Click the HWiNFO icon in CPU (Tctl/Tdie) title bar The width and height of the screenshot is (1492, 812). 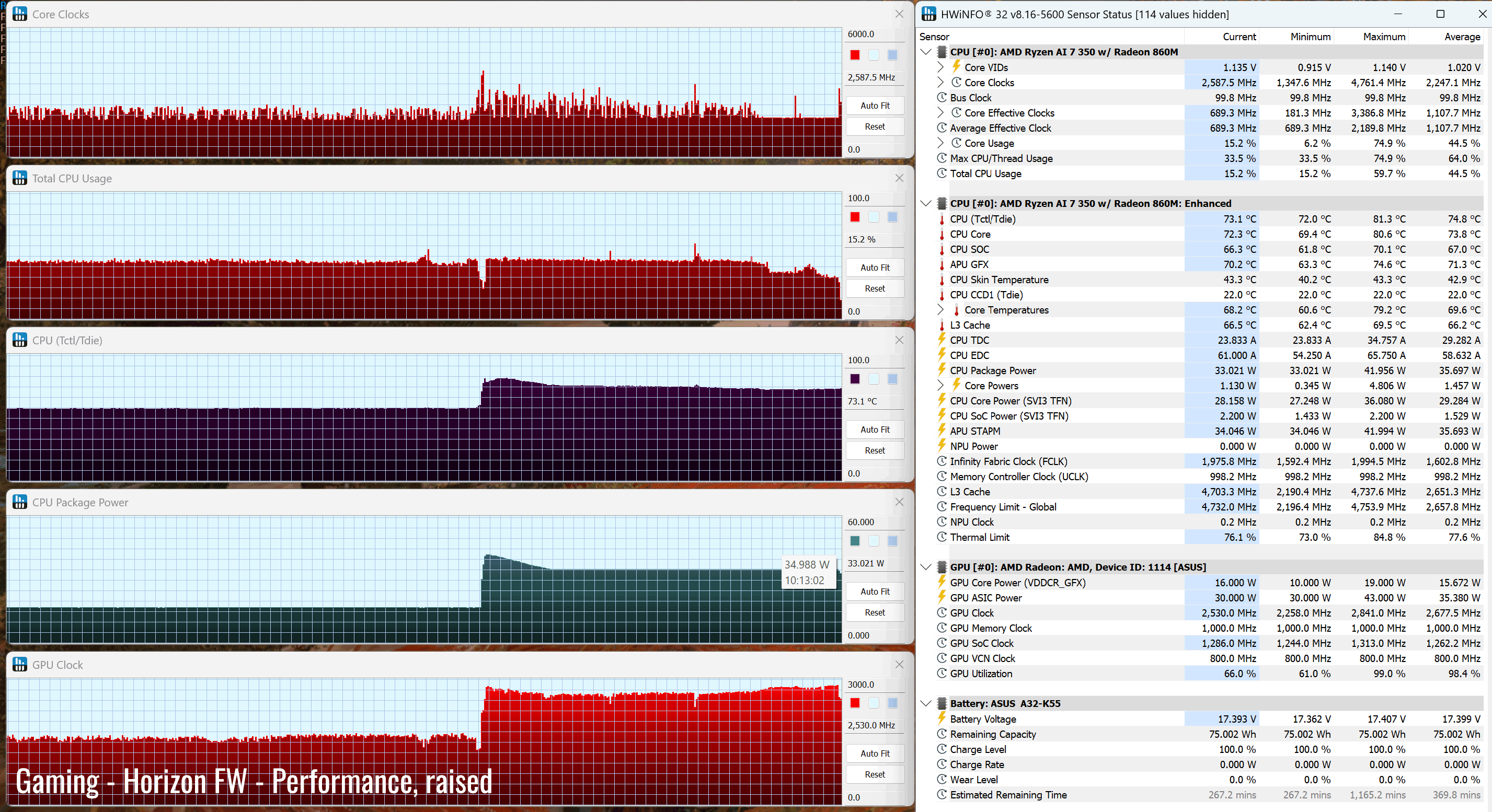coord(20,340)
